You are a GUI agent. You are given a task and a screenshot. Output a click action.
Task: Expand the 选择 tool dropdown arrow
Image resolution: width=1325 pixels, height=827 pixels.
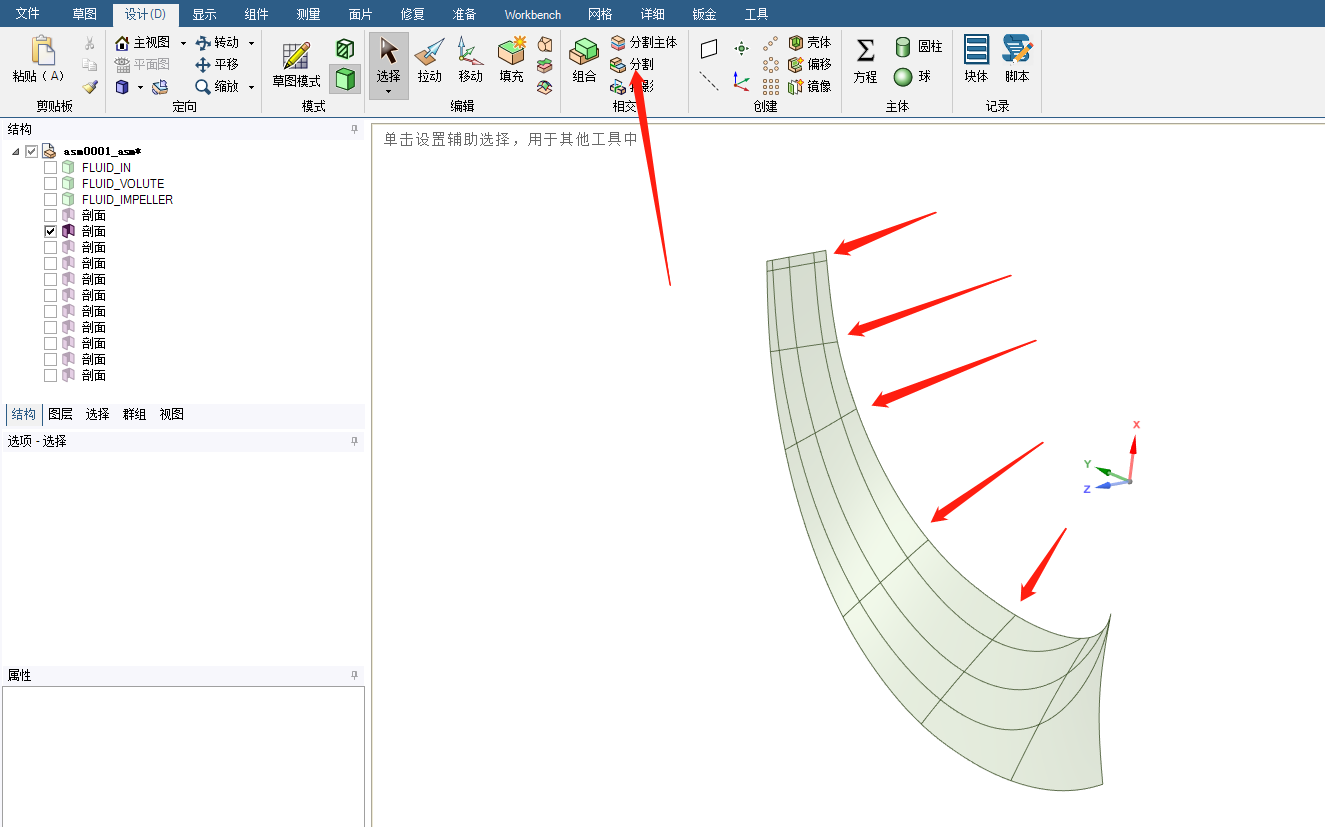click(x=388, y=92)
